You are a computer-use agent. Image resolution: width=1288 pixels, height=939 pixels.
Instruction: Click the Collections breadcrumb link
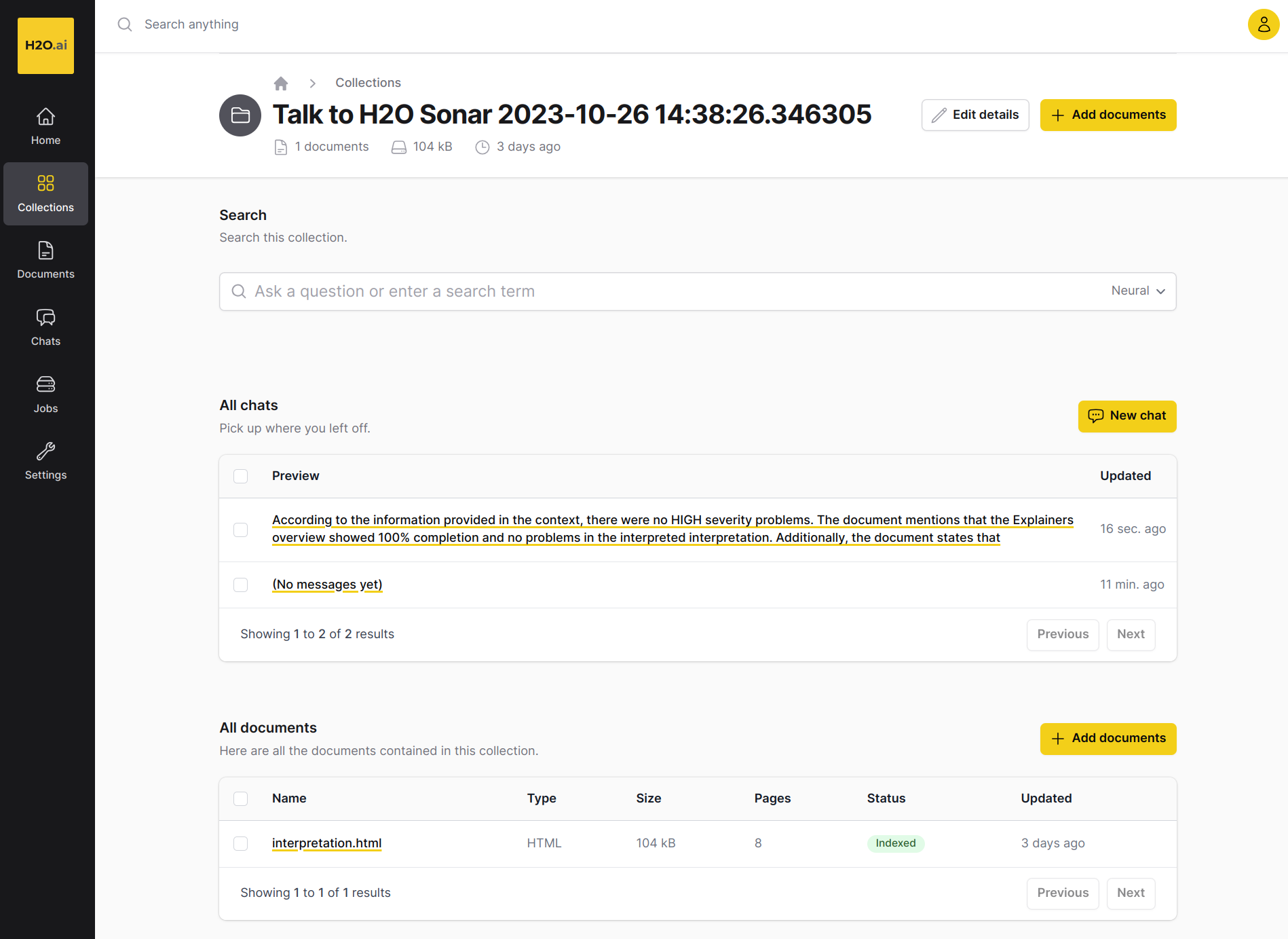368,83
